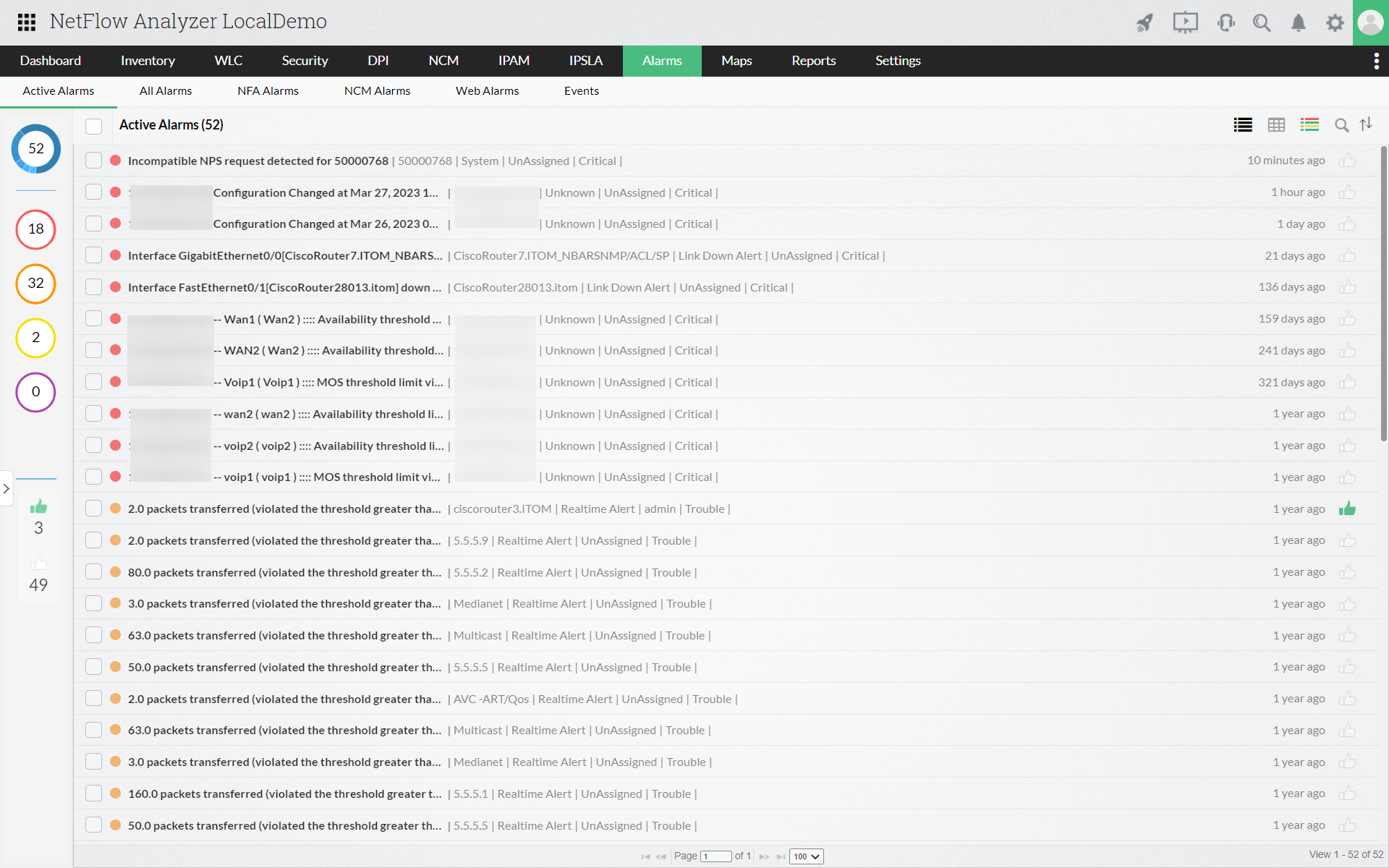Click the critical alarm count circle 52
1389x868 pixels.
(x=35, y=149)
